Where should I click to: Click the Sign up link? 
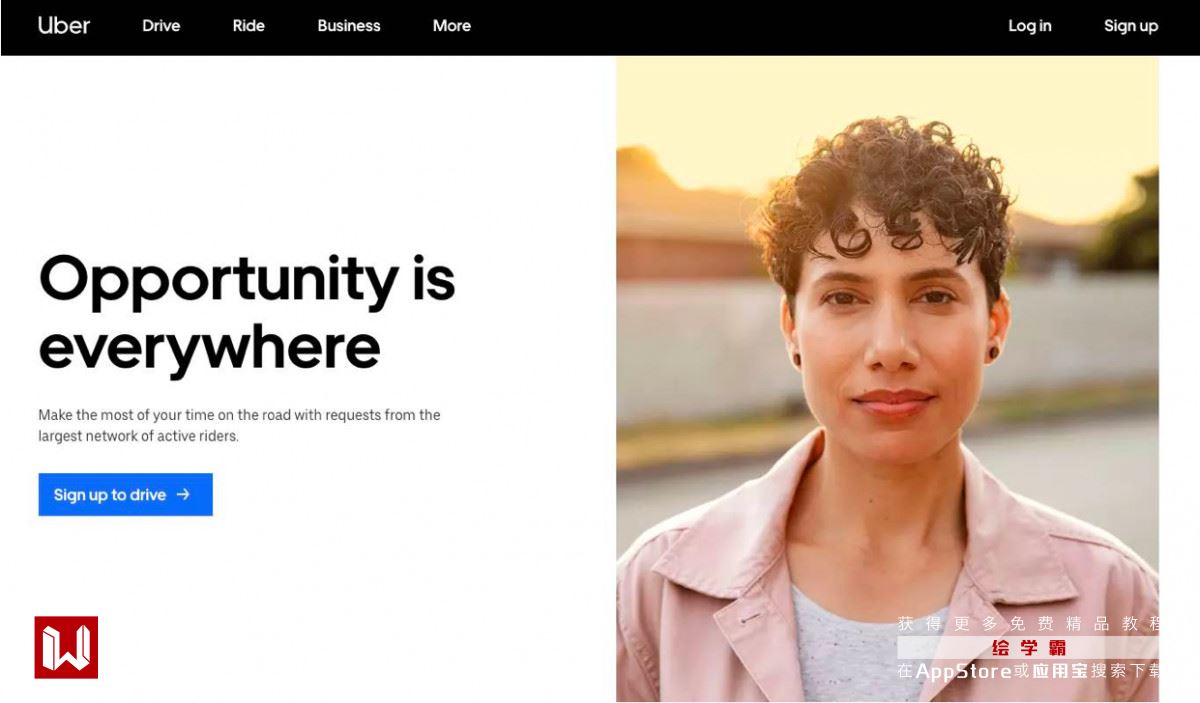[1131, 26]
